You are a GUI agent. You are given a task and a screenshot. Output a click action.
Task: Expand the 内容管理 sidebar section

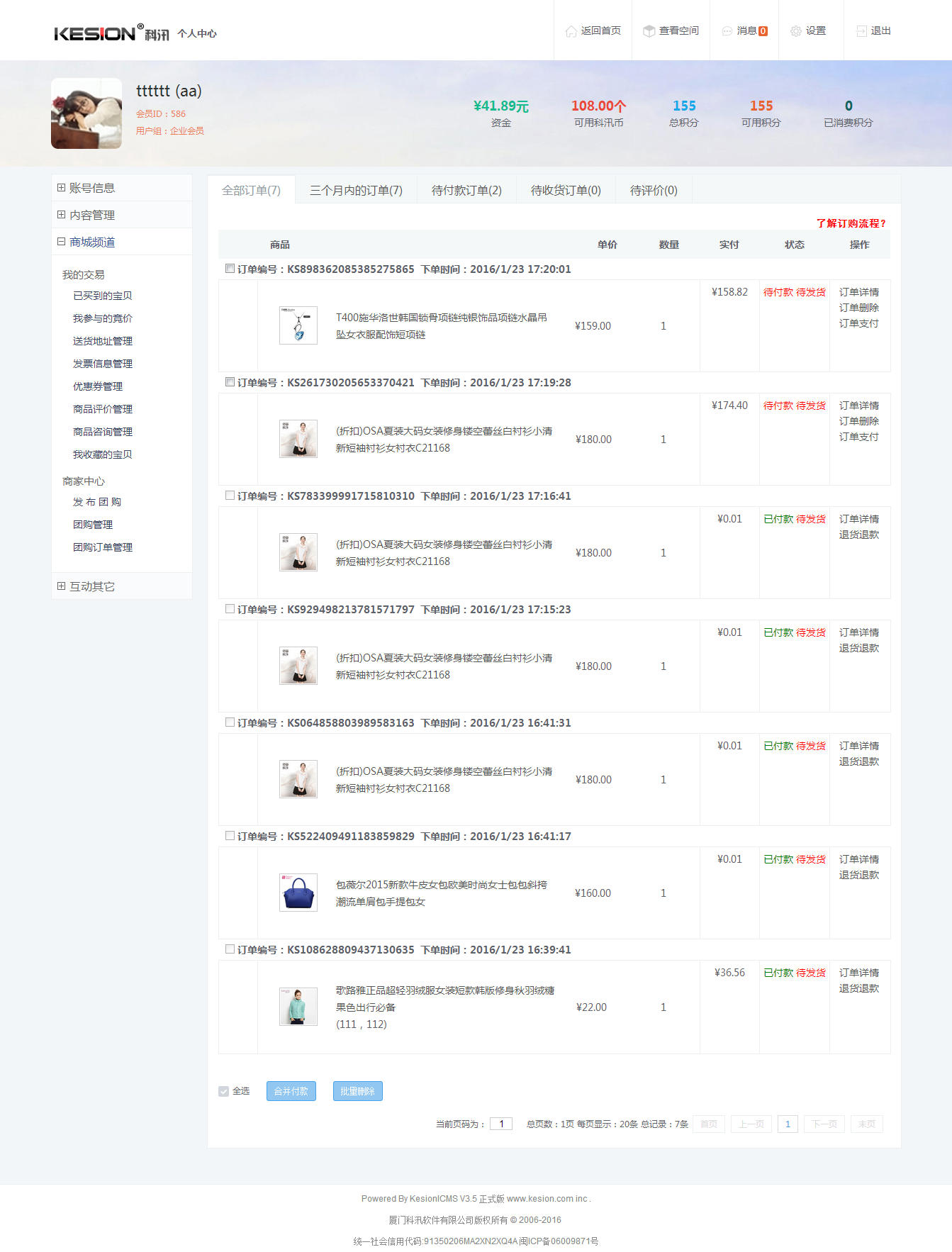point(62,215)
